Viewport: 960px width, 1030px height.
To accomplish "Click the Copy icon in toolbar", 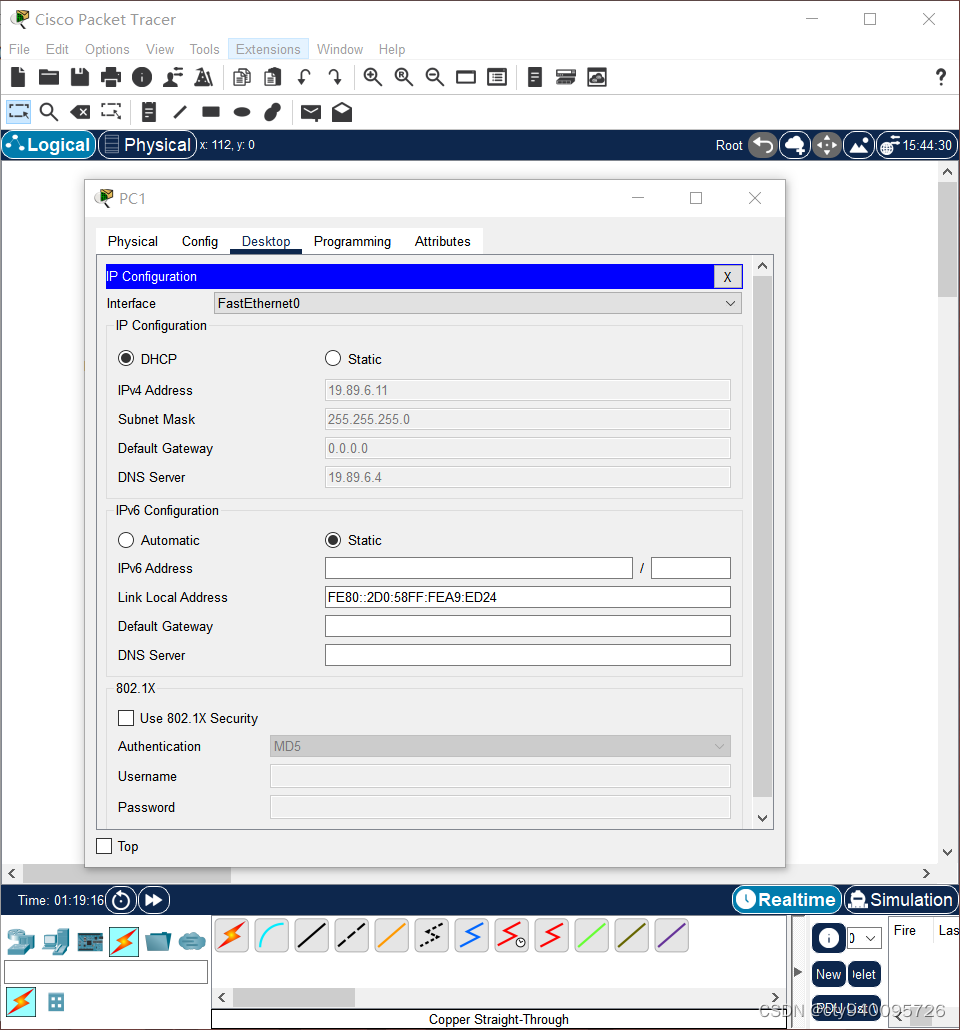I will tap(242, 78).
